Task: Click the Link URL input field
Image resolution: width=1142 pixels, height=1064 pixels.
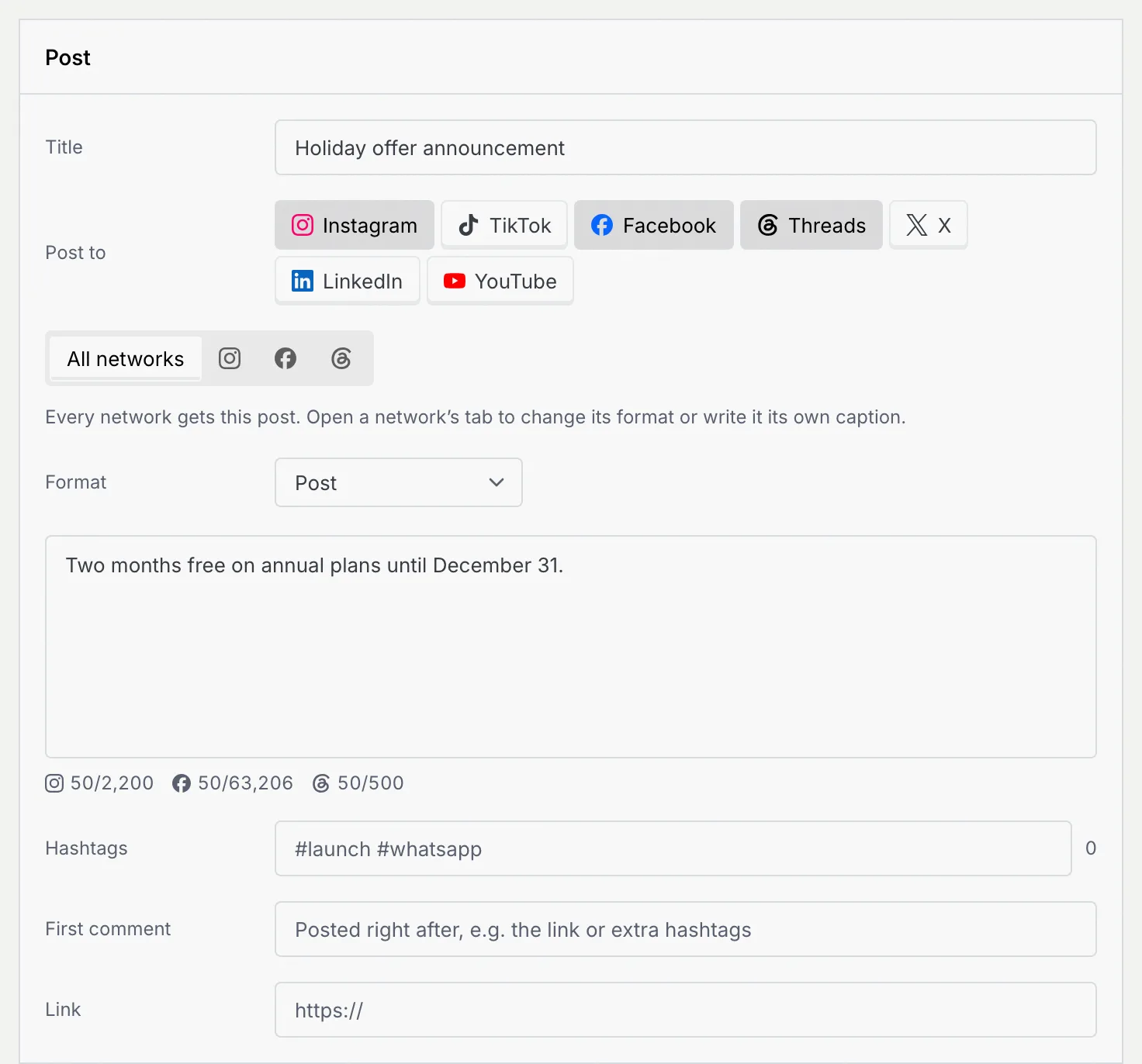Action: click(686, 1010)
